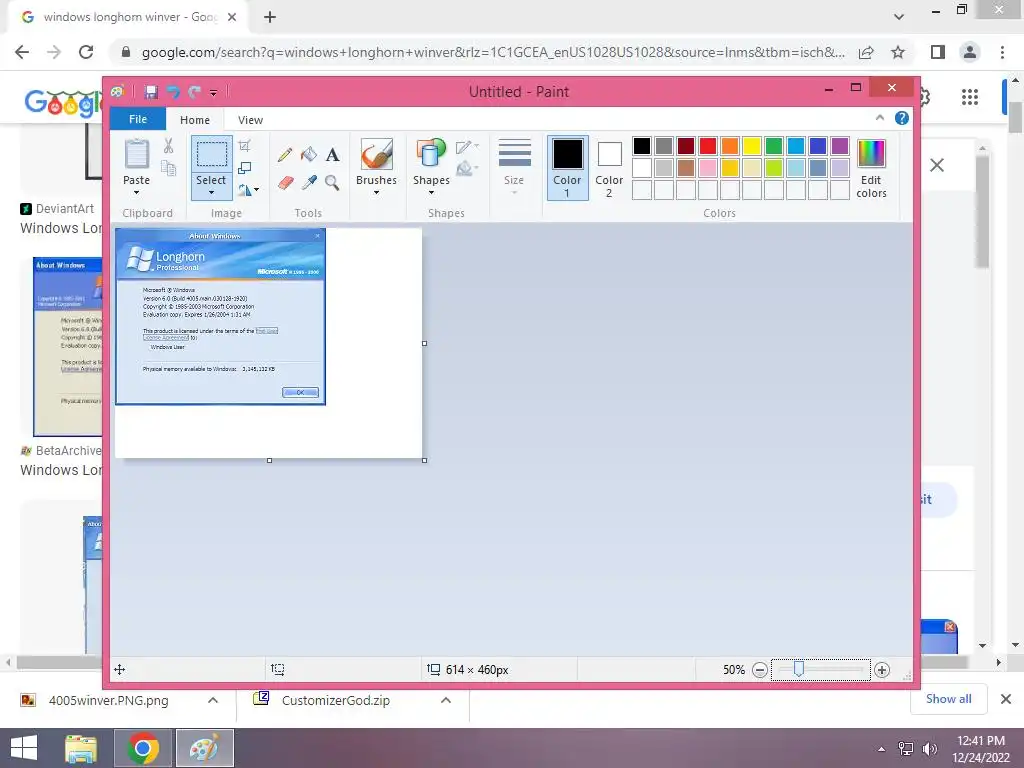
Task: Open the Brushes tool icon
Action: pos(376,154)
